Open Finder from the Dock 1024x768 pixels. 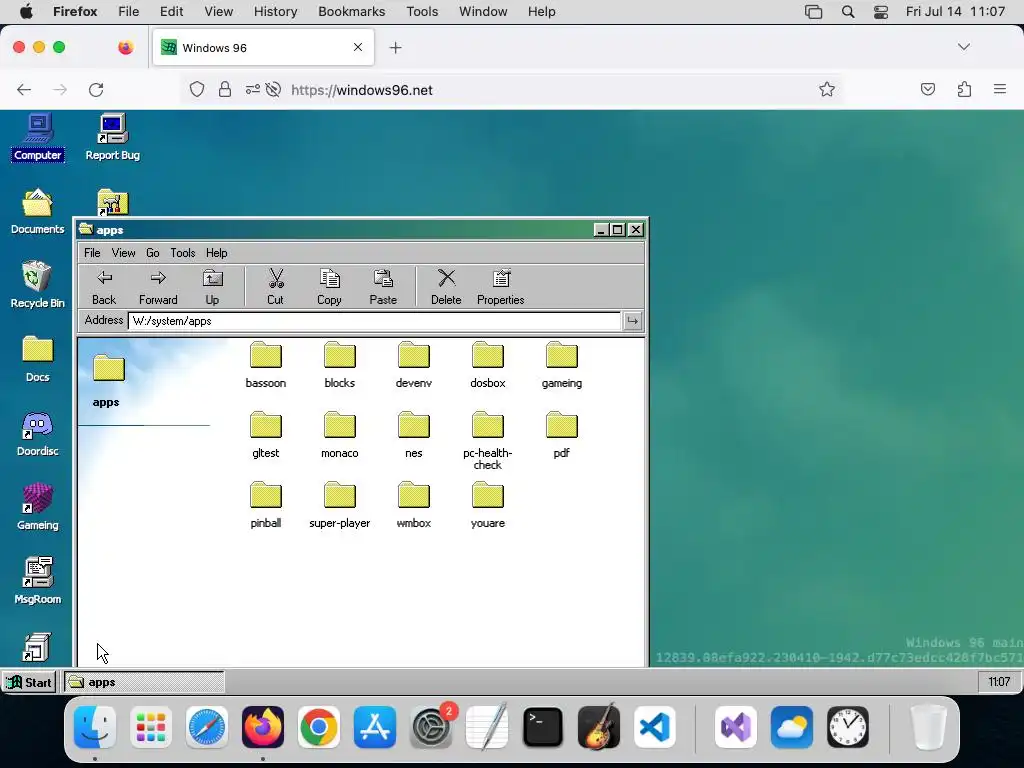(95, 727)
